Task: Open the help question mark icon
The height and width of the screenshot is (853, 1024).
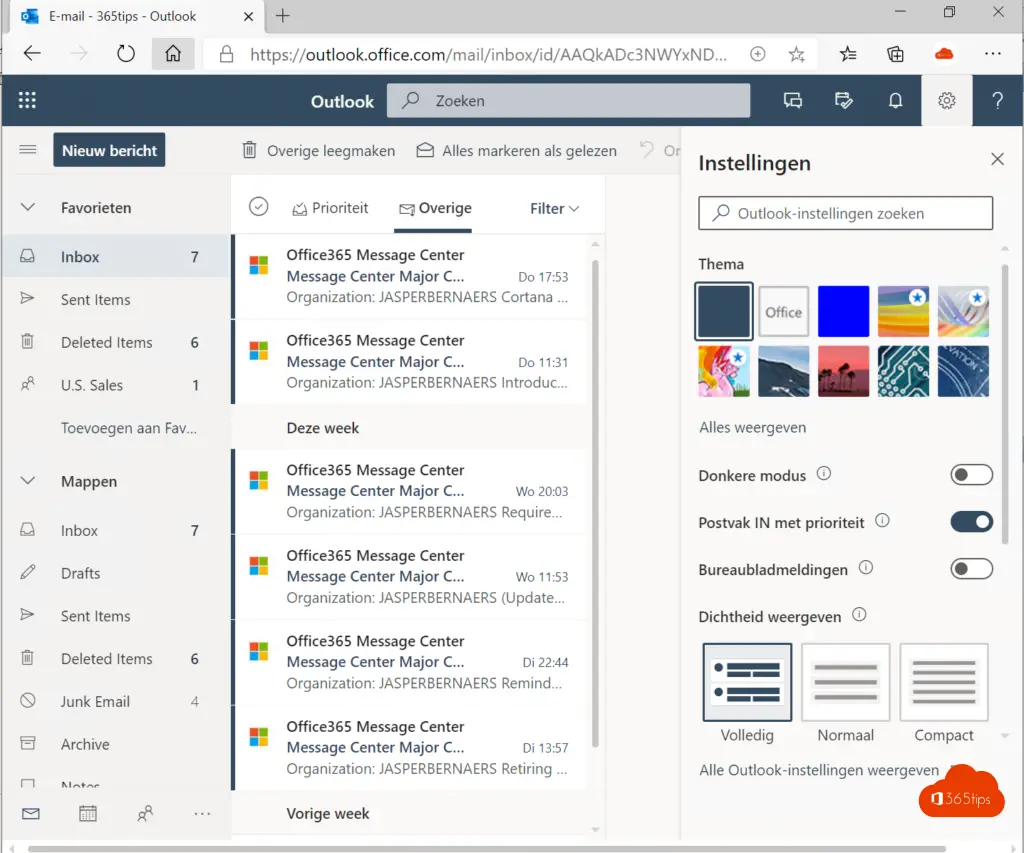Action: [997, 100]
